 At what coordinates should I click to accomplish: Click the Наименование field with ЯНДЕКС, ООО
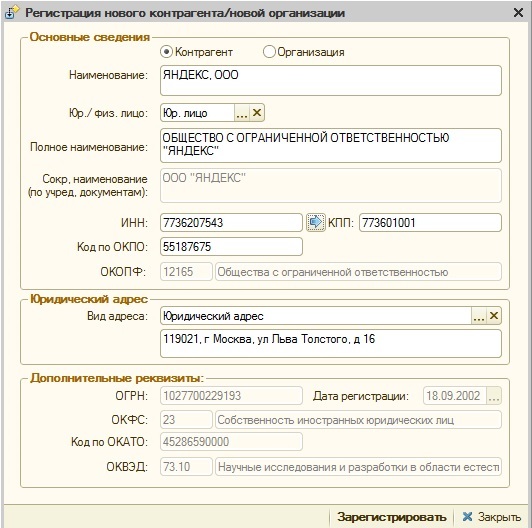click(x=331, y=81)
